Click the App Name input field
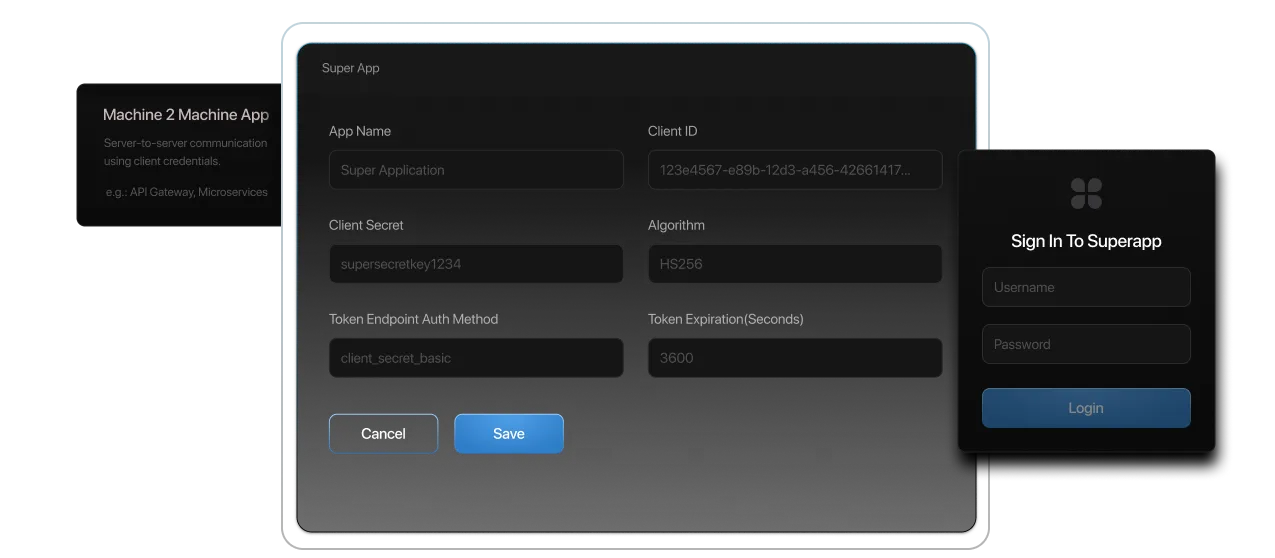 coord(476,170)
